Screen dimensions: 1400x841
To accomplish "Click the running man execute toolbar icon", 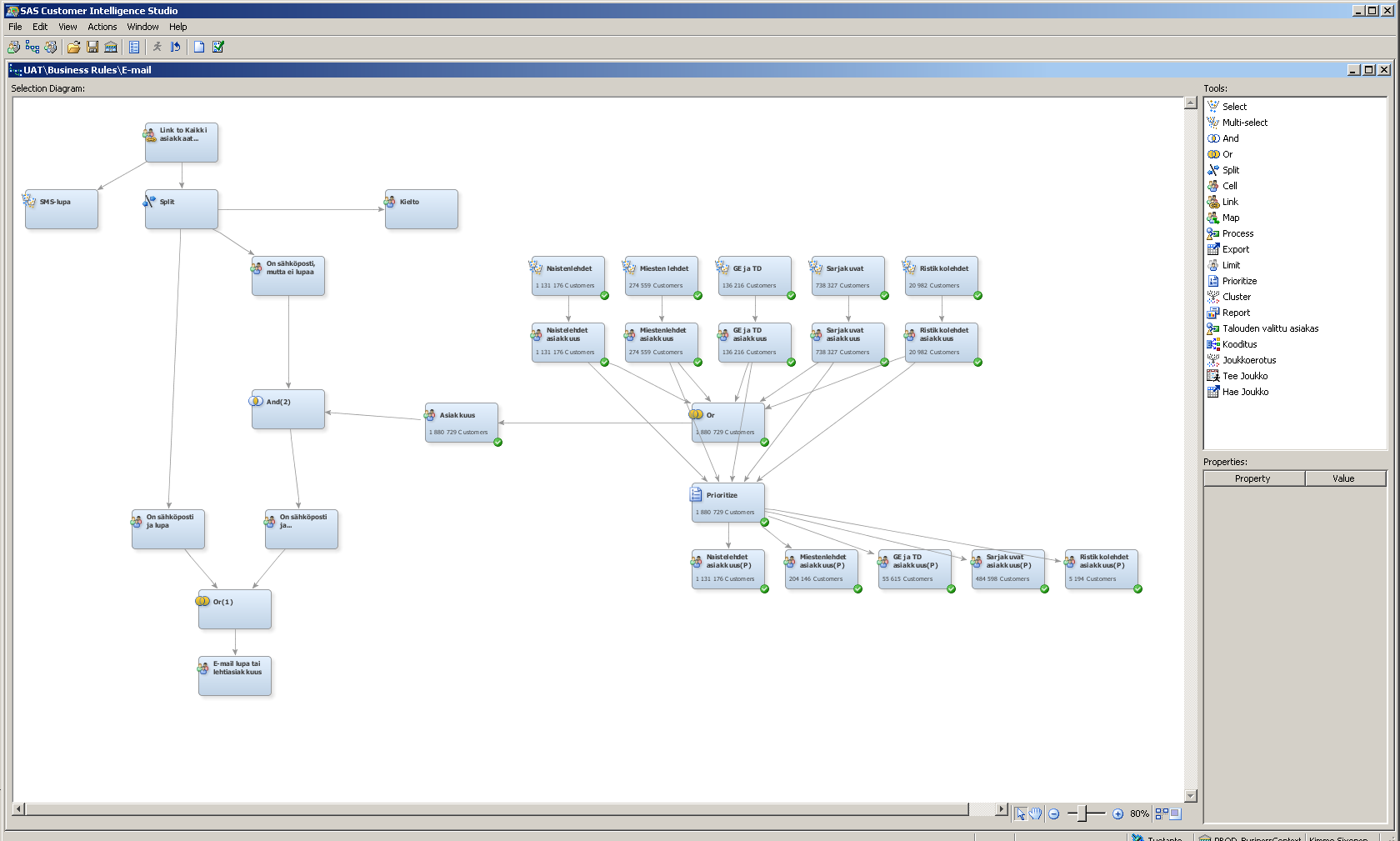I will point(157,48).
